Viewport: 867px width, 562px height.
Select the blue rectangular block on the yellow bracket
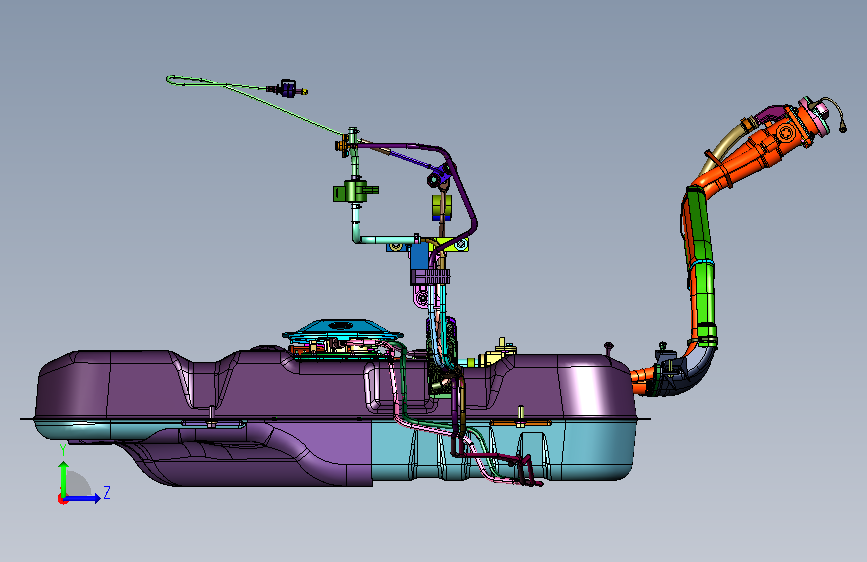419,257
